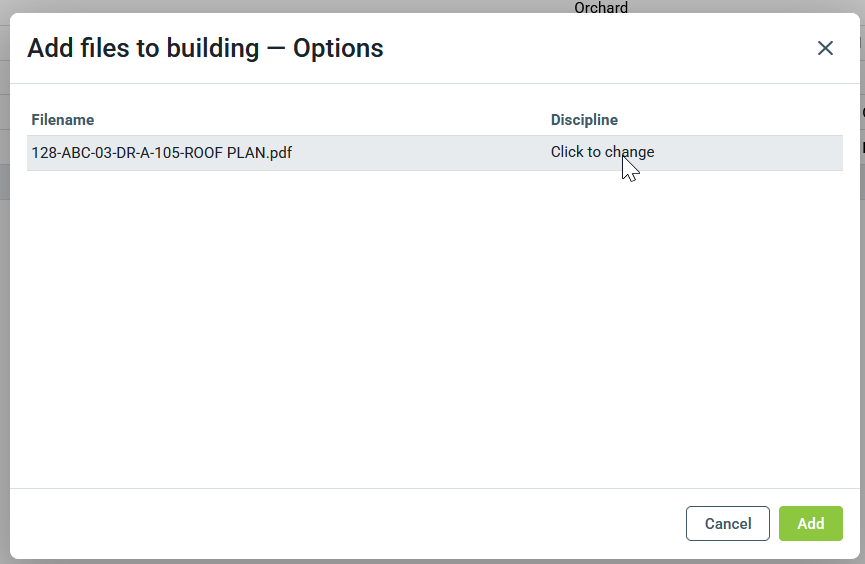Click highlighted row right of 'Click to change'
Image resolution: width=865 pixels, height=564 pixels.
point(750,153)
